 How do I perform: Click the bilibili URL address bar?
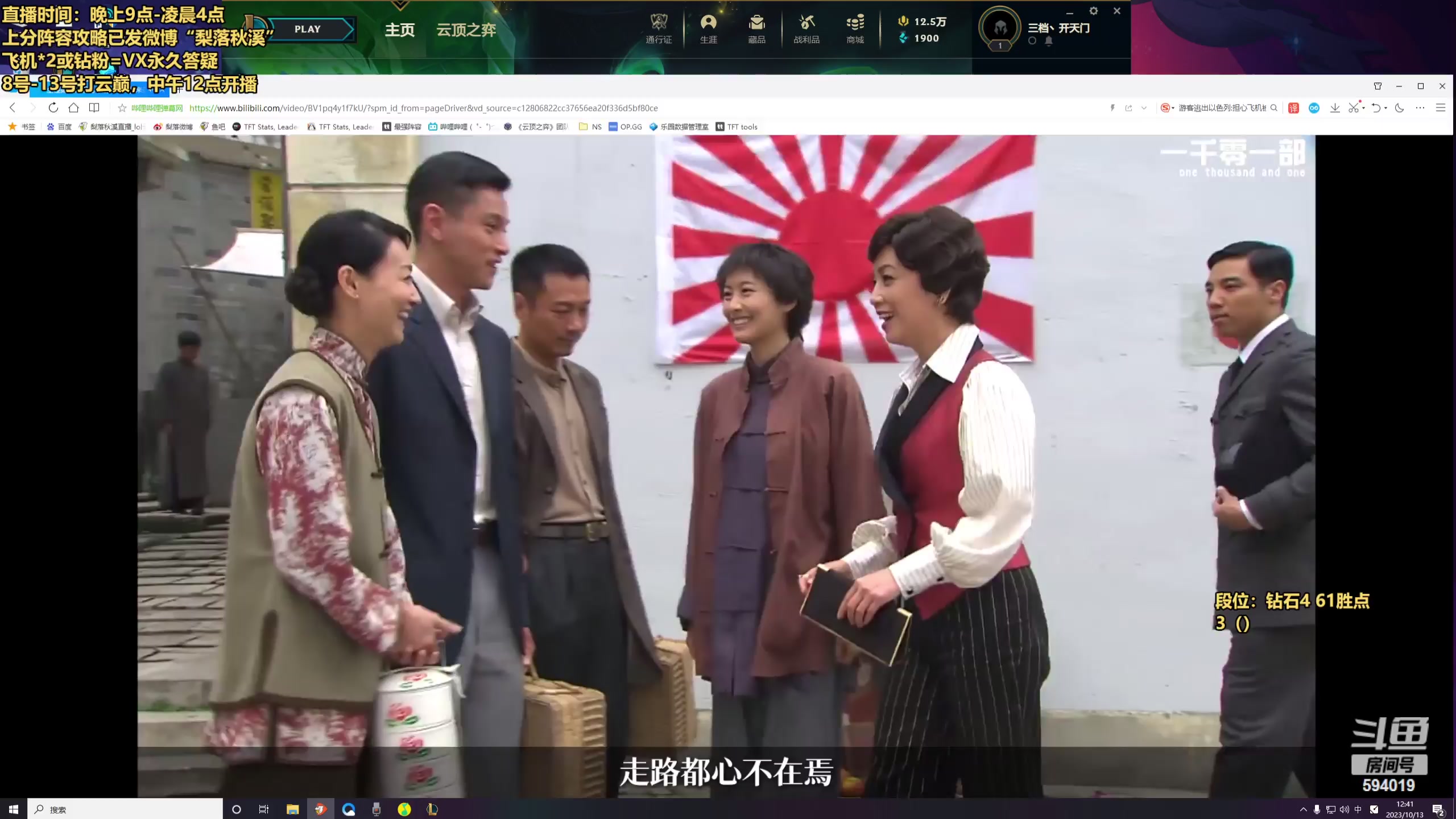pos(423,108)
